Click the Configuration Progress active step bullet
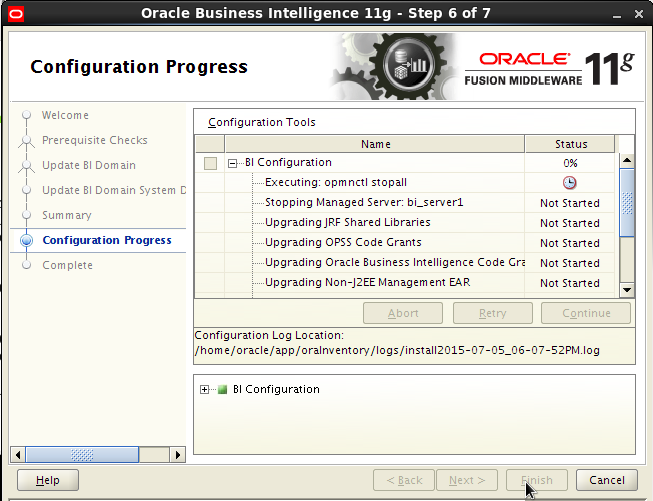The height and width of the screenshot is (501, 653). point(27,240)
